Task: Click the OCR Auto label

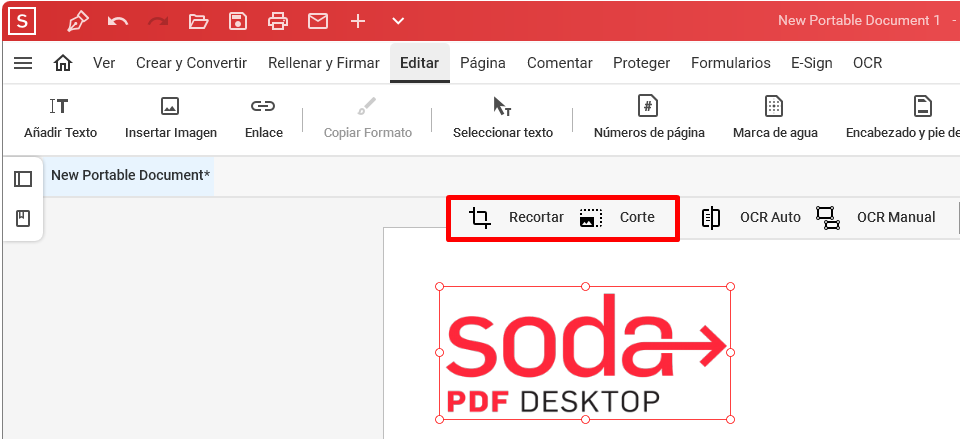Action: (770, 217)
